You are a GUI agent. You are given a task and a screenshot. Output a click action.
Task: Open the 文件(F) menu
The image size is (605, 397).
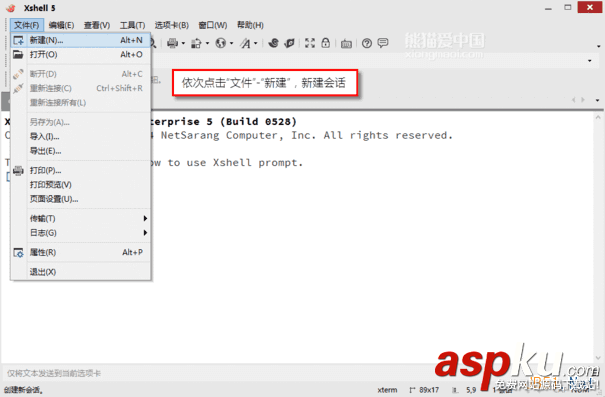[x=27, y=25]
